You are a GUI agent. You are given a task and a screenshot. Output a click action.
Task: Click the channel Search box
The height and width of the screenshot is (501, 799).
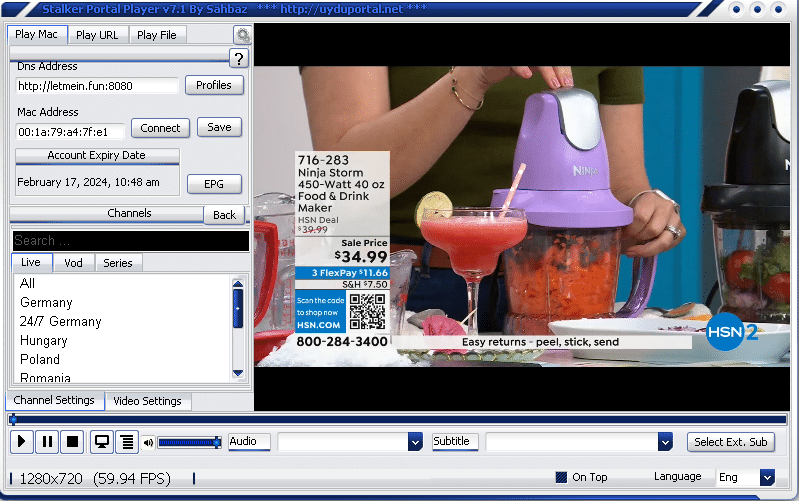click(131, 241)
